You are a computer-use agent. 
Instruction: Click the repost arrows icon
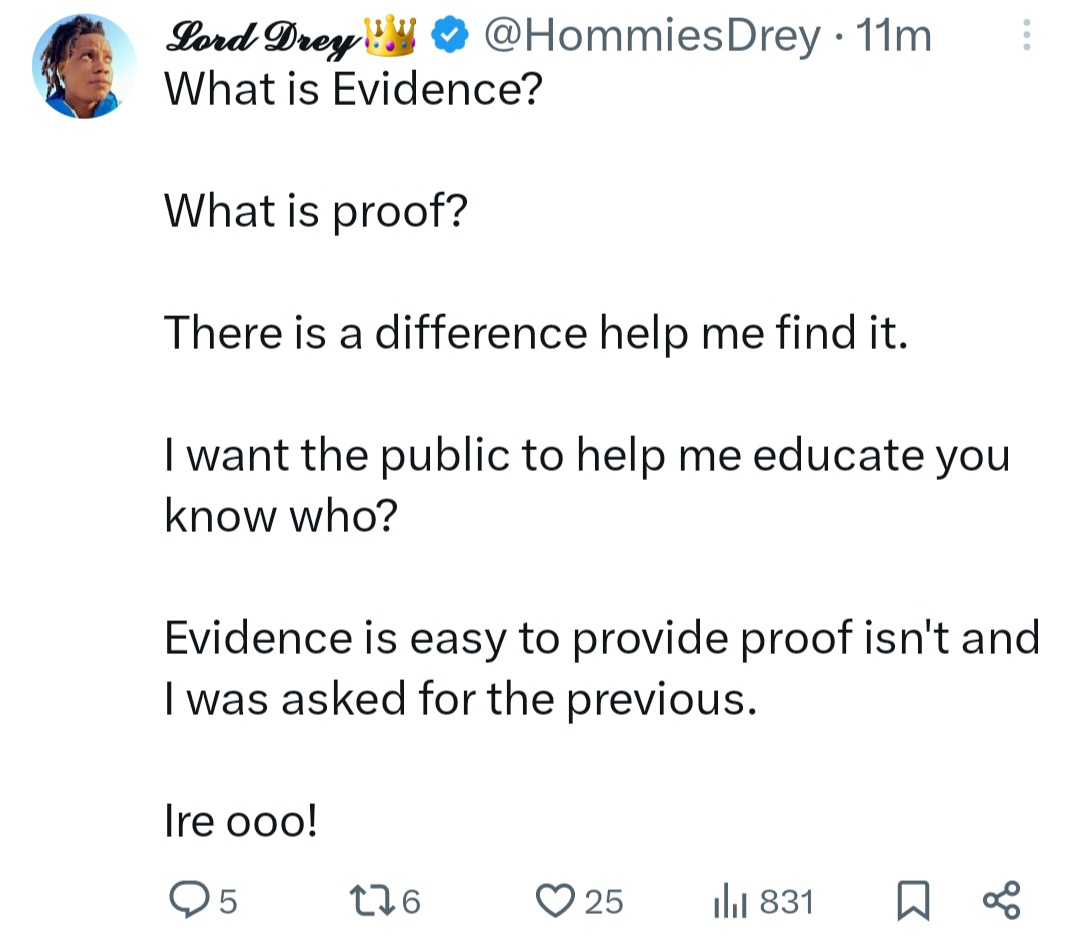[x=375, y=902]
